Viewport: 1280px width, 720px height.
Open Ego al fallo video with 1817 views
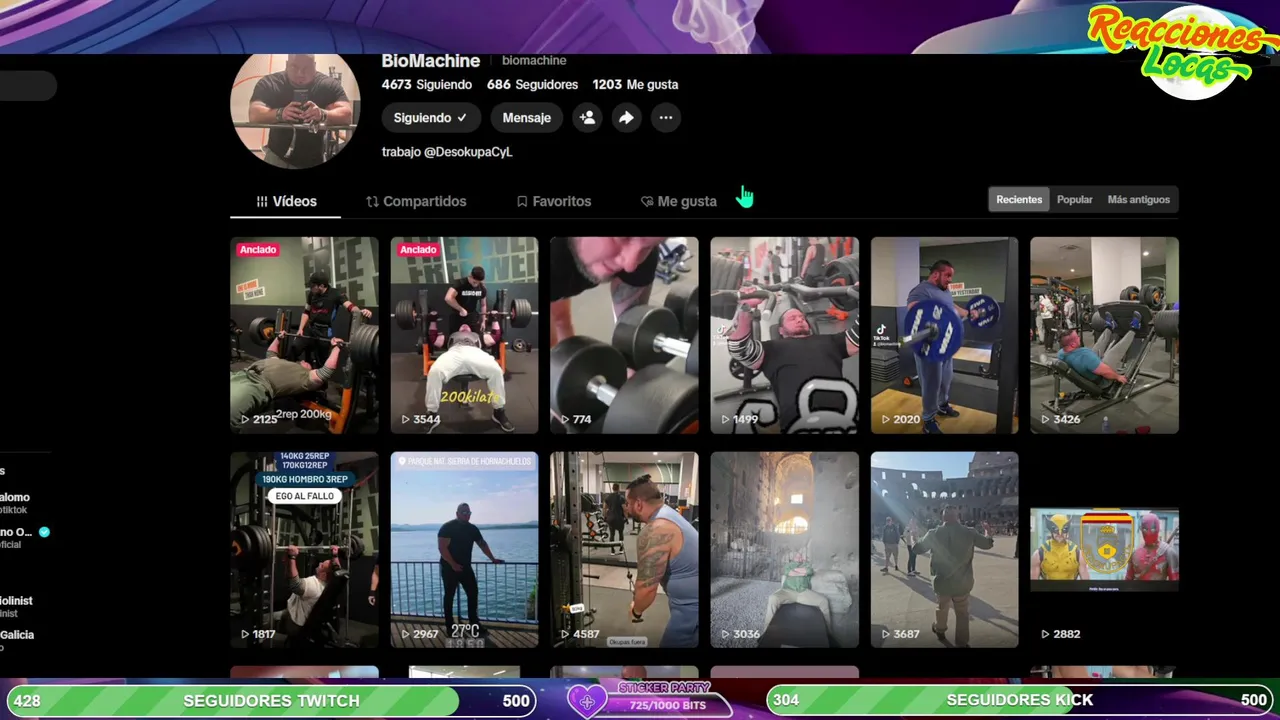304,550
